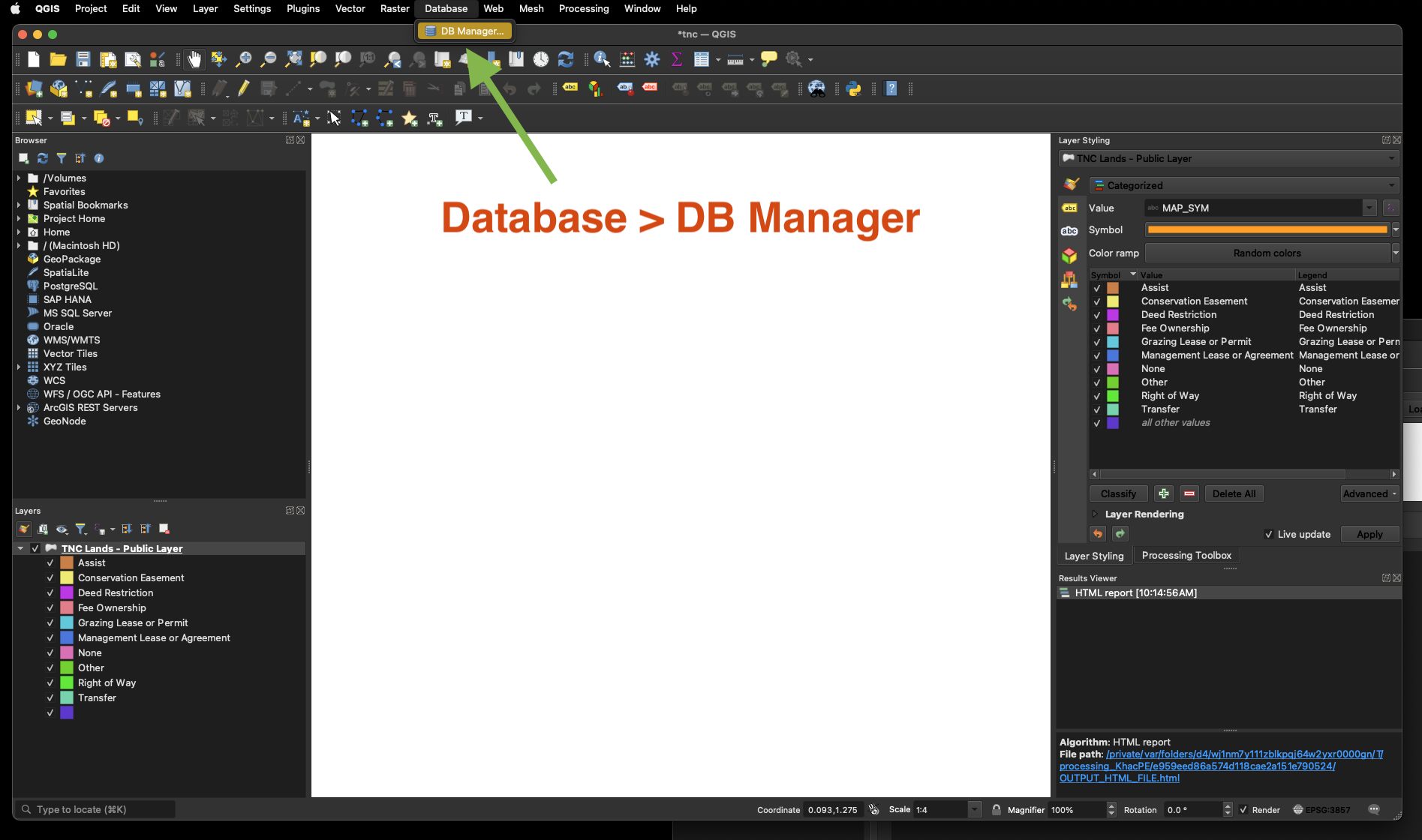Open the Database menu

(x=446, y=8)
